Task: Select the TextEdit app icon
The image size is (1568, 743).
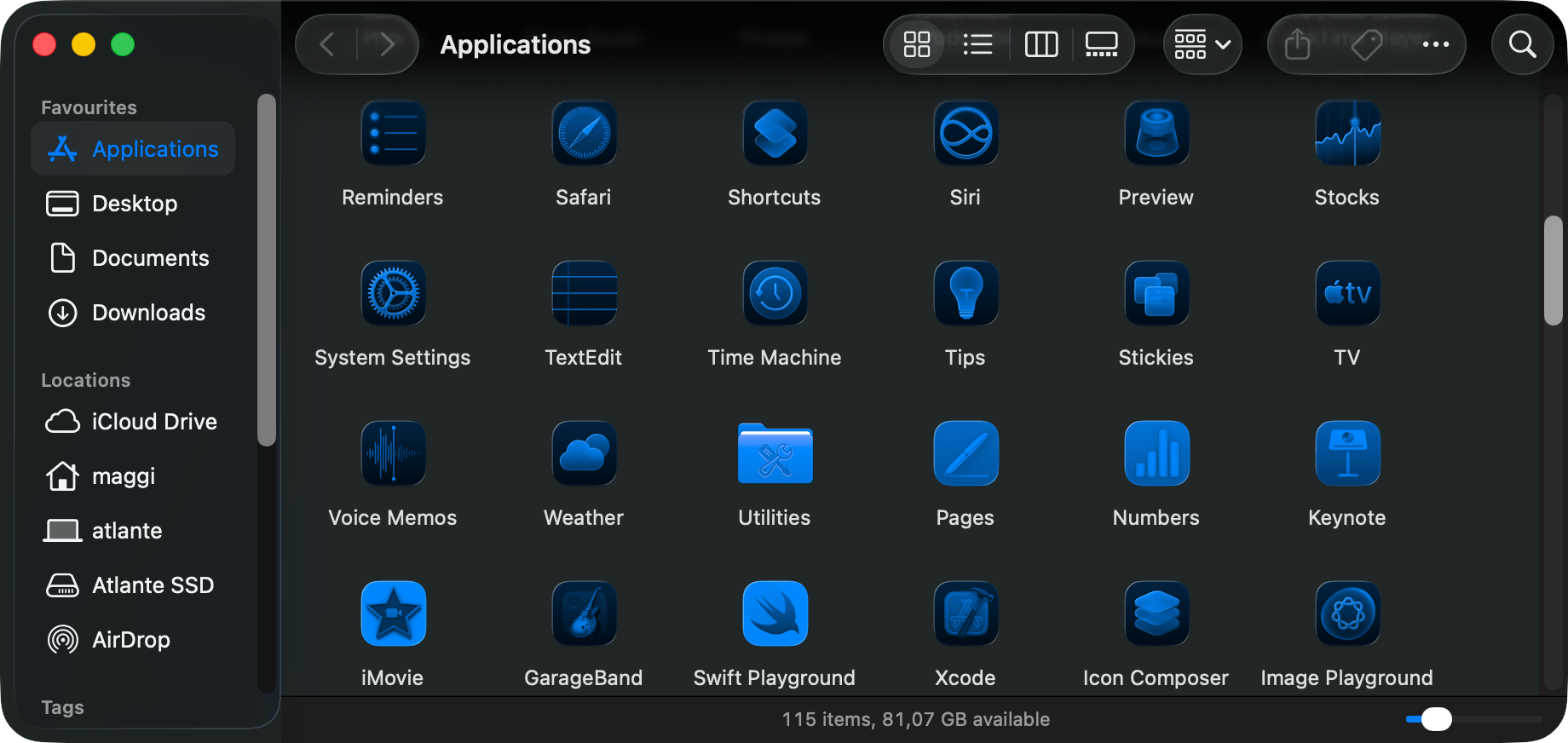Action: (x=584, y=293)
